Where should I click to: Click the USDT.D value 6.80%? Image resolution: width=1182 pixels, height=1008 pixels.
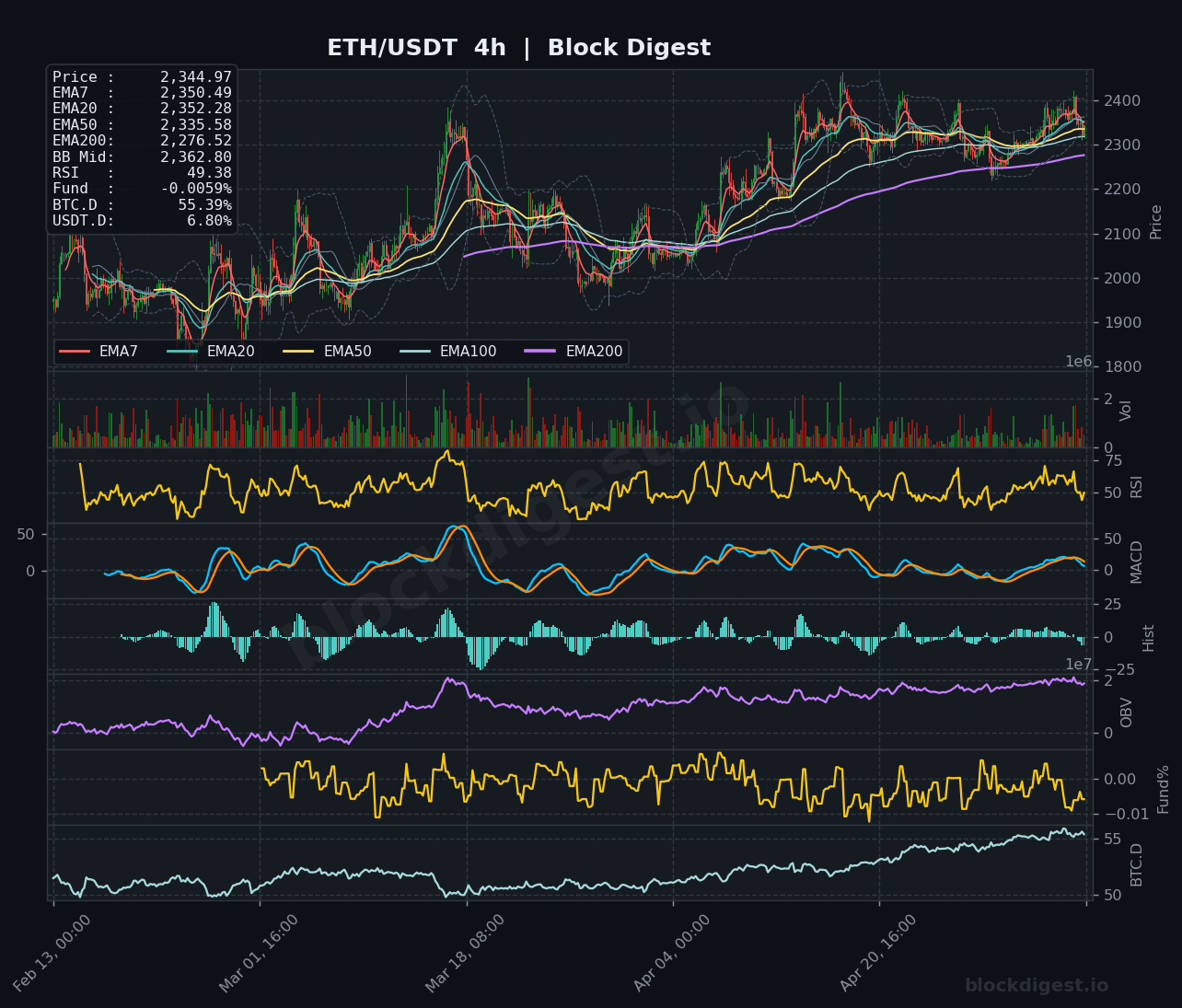click(x=210, y=221)
